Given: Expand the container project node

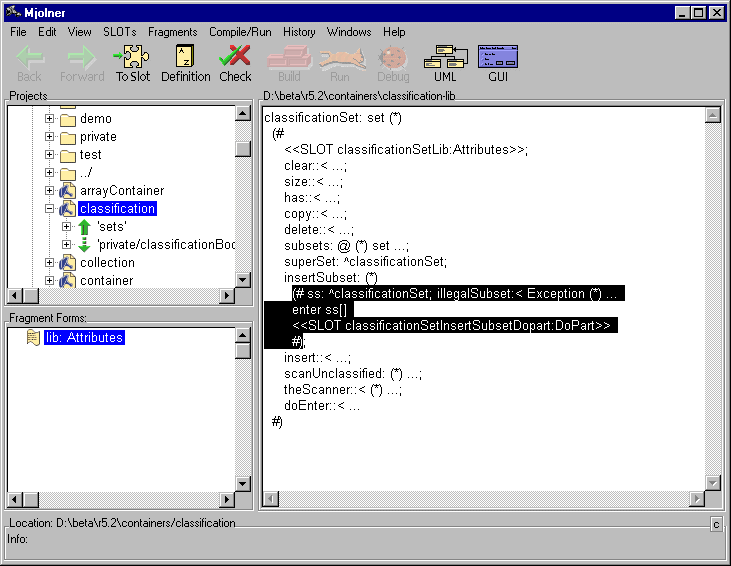Looking at the screenshot, I should (x=49, y=281).
